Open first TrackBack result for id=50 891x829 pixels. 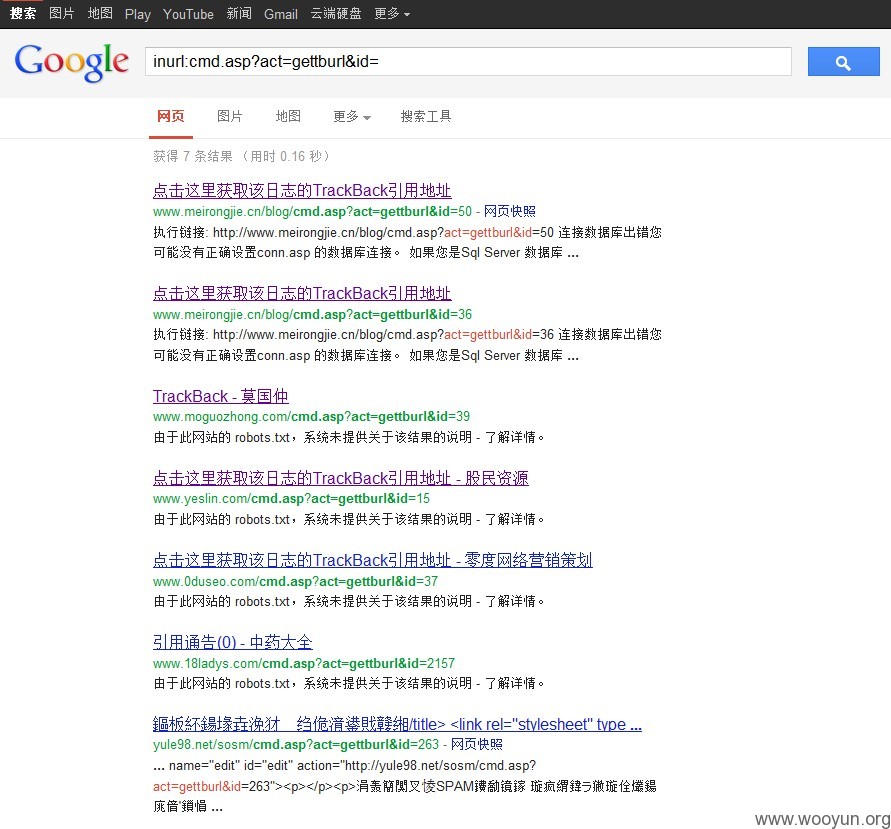click(302, 190)
